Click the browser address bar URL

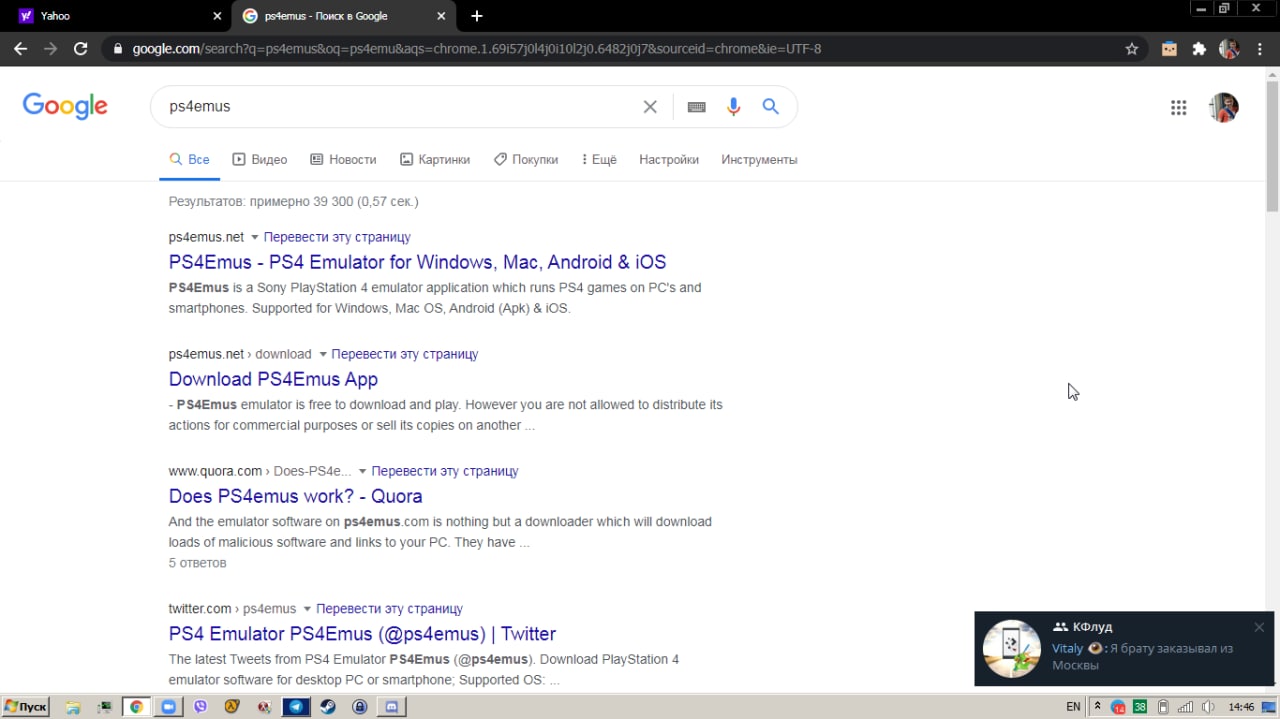point(477,48)
